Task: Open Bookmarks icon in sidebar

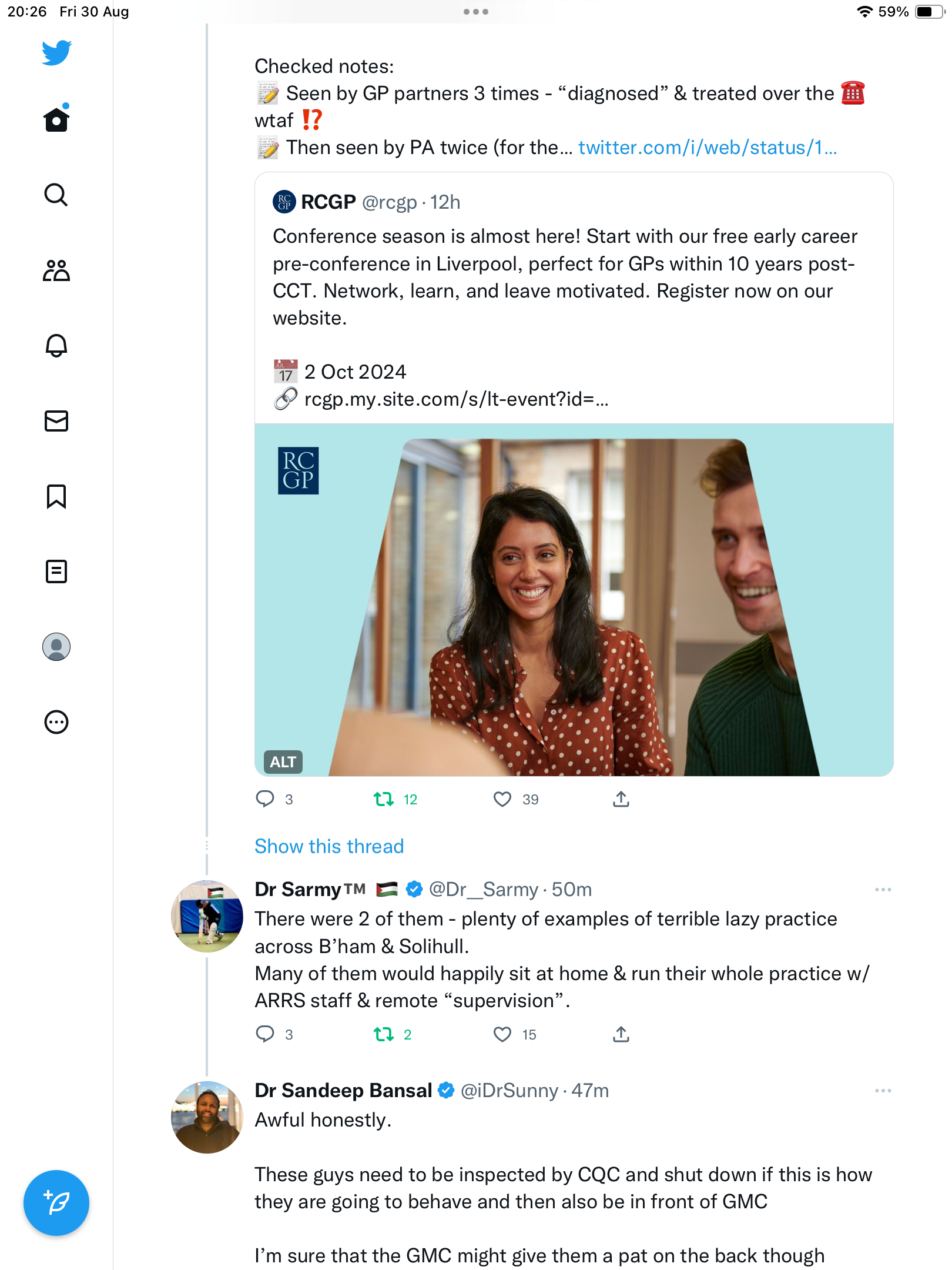Action: 56,496
